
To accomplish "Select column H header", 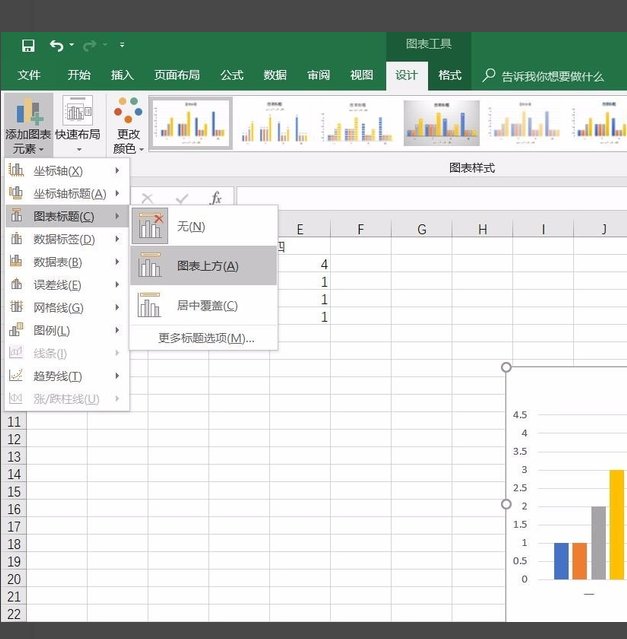I will click(x=482, y=229).
